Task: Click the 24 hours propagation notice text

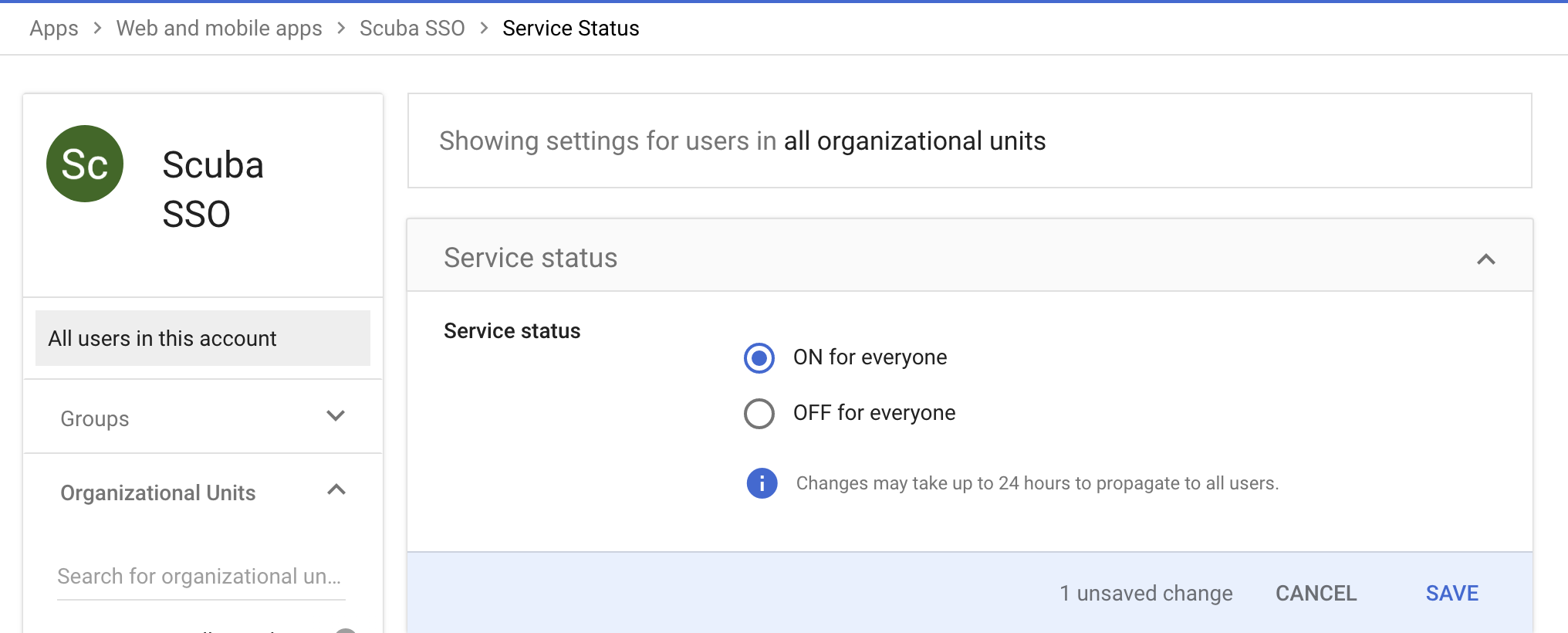Action: click(1038, 483)
